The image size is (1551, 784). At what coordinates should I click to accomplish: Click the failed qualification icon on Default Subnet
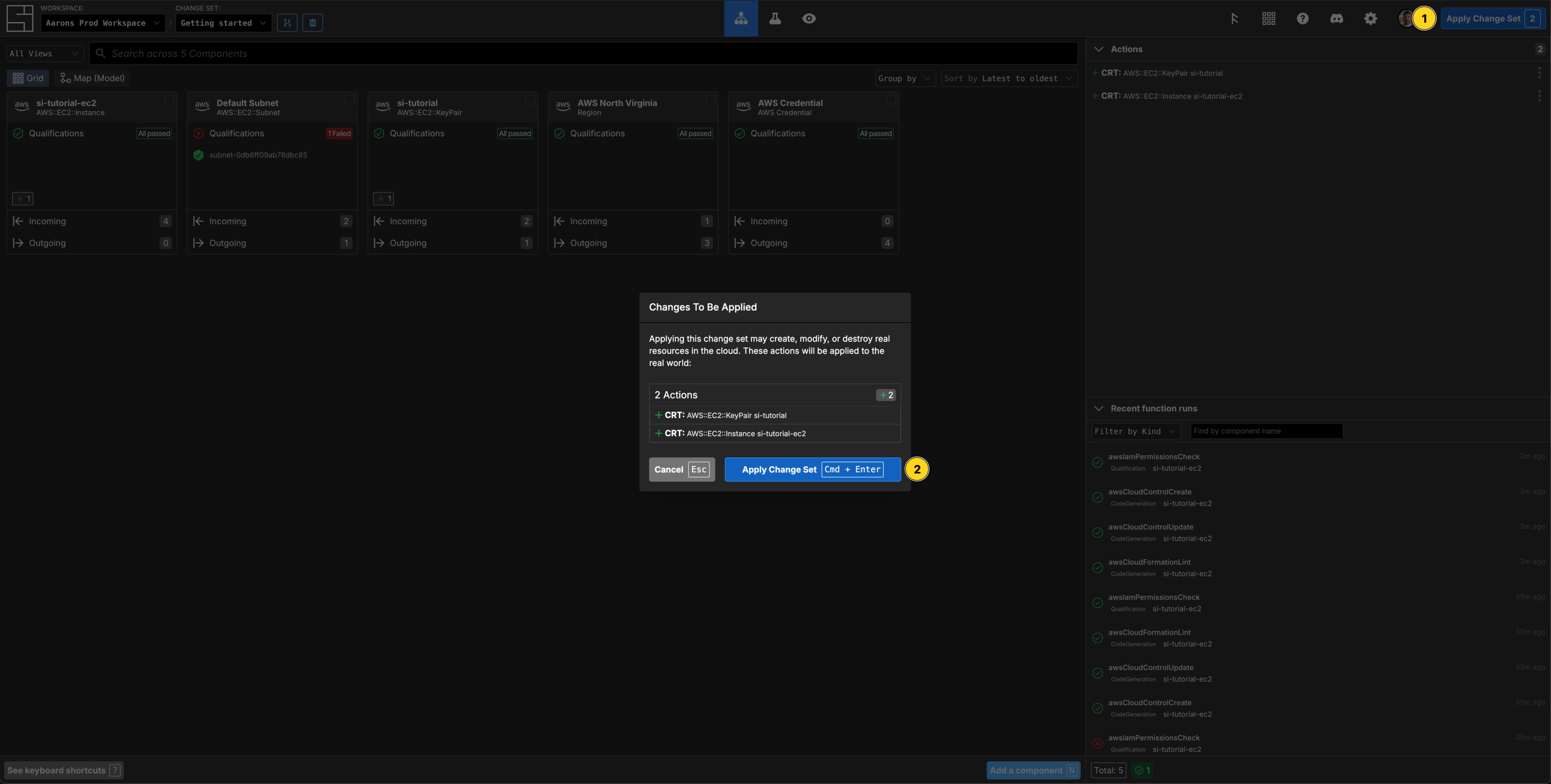point(198,133)
